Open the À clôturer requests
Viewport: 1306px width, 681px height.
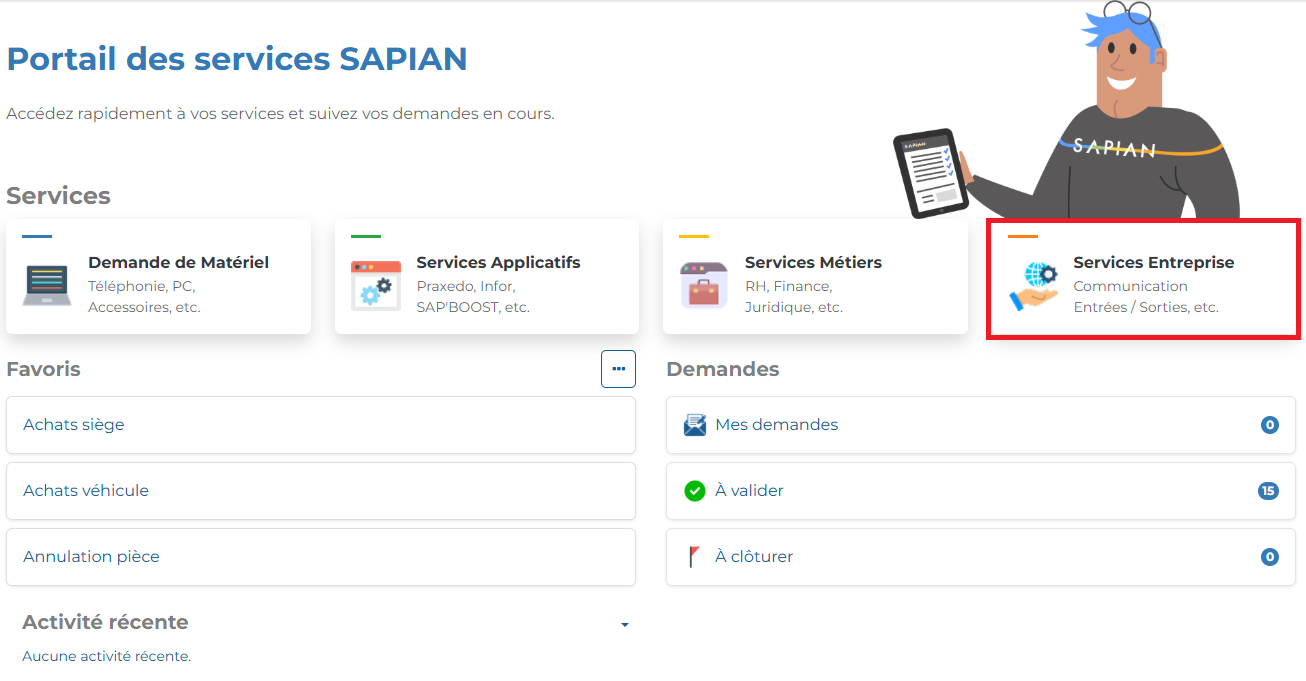point(981,557)
